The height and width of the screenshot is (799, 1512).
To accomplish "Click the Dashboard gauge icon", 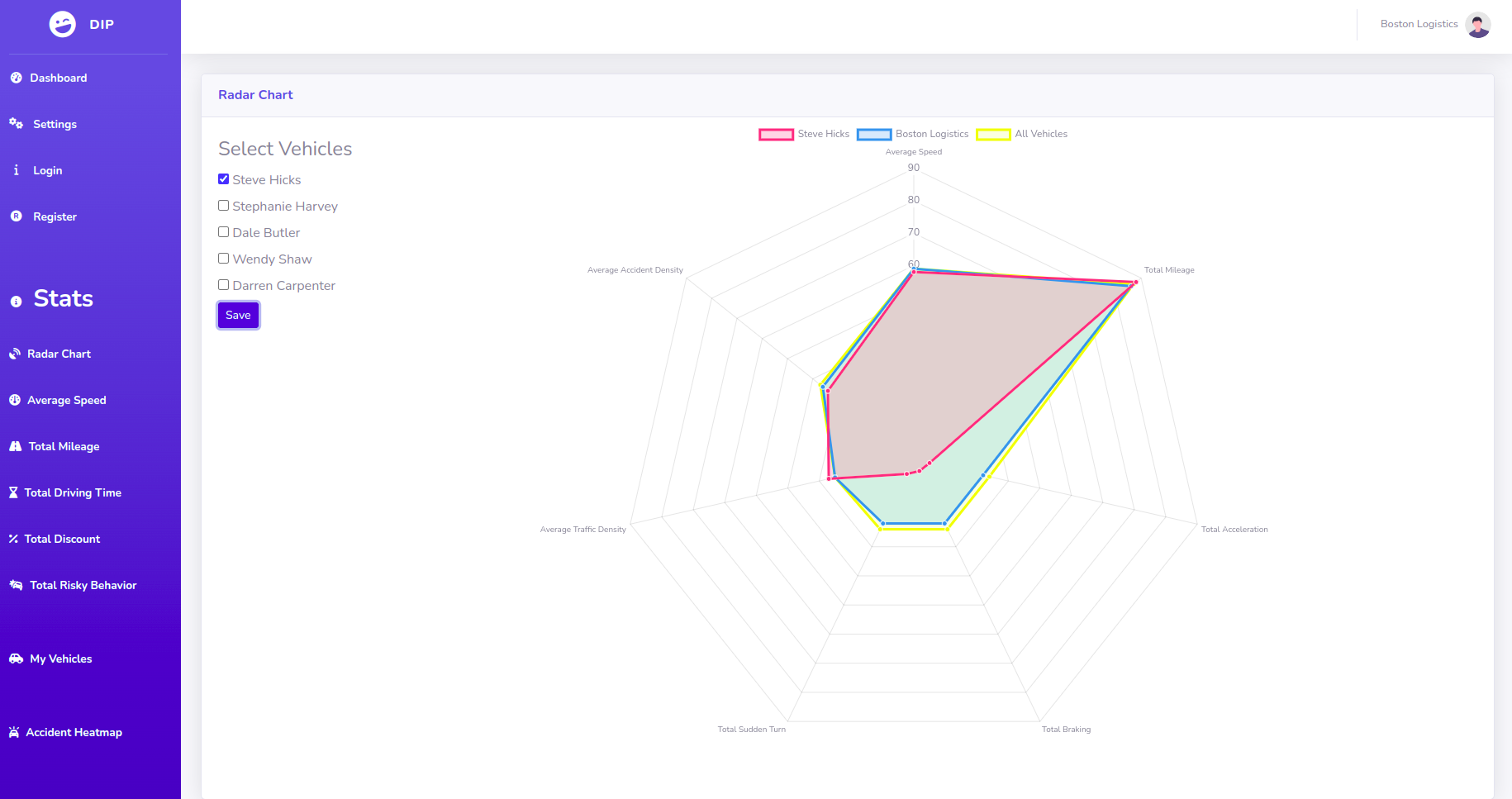I will 16,78.
